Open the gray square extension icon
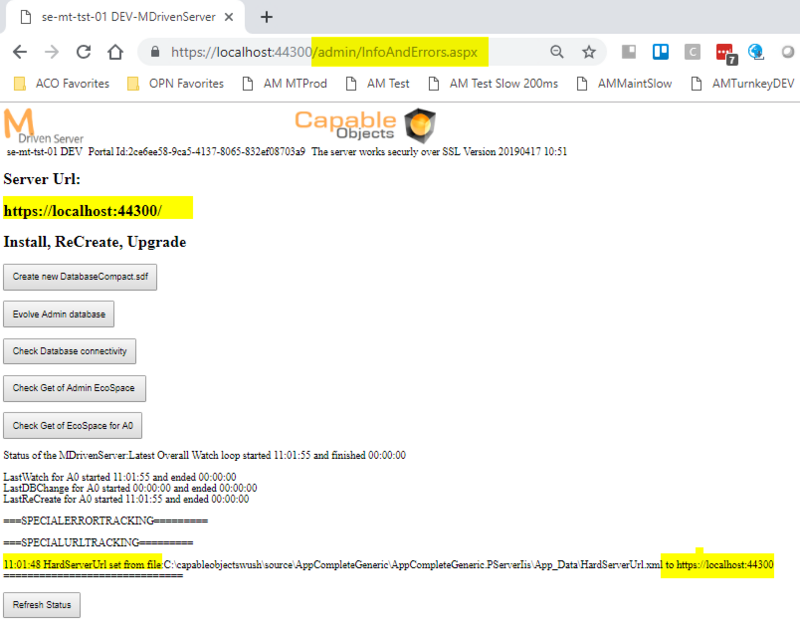Viewport: 800px width, 626px height. (629, 52)
